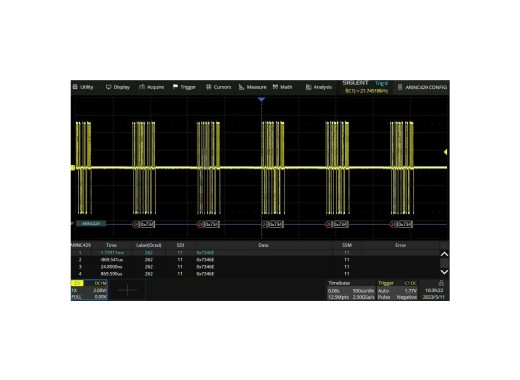Click the SSM column header
Screen dimensions: 520x380
point(347,245)
